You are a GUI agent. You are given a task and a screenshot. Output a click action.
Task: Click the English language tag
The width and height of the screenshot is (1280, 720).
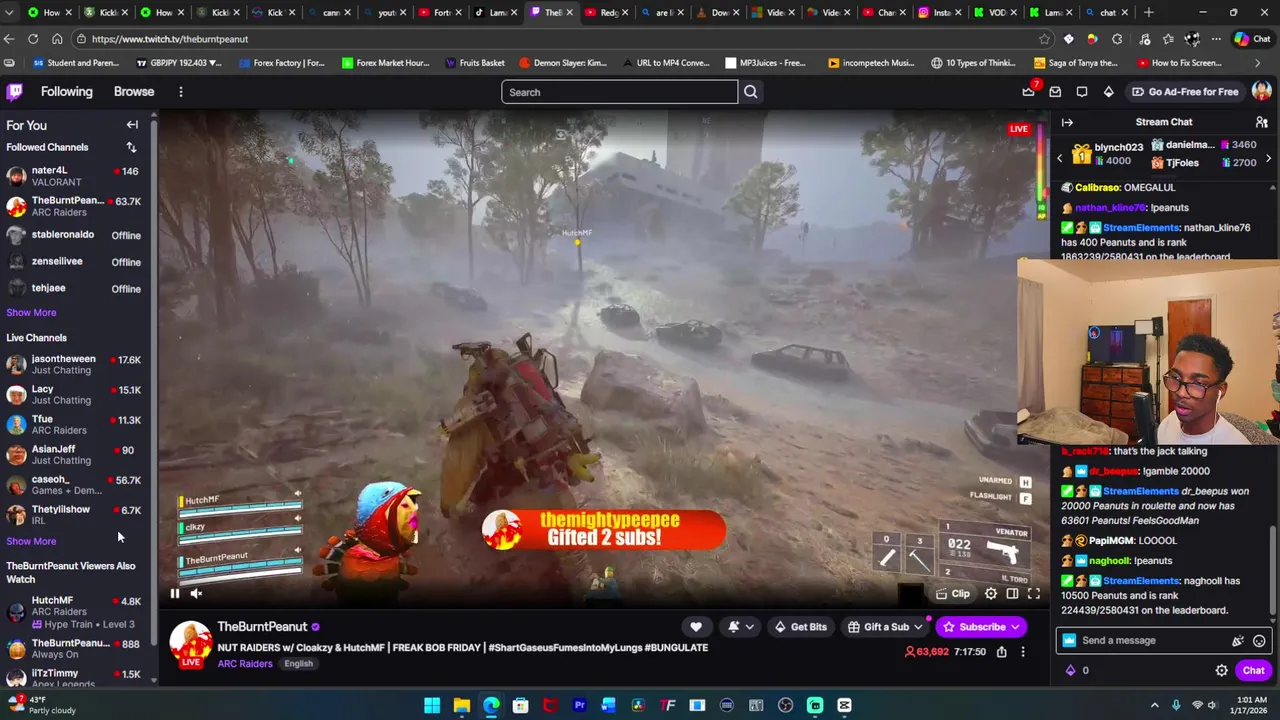pyautogui.click(x=298, y=664)
